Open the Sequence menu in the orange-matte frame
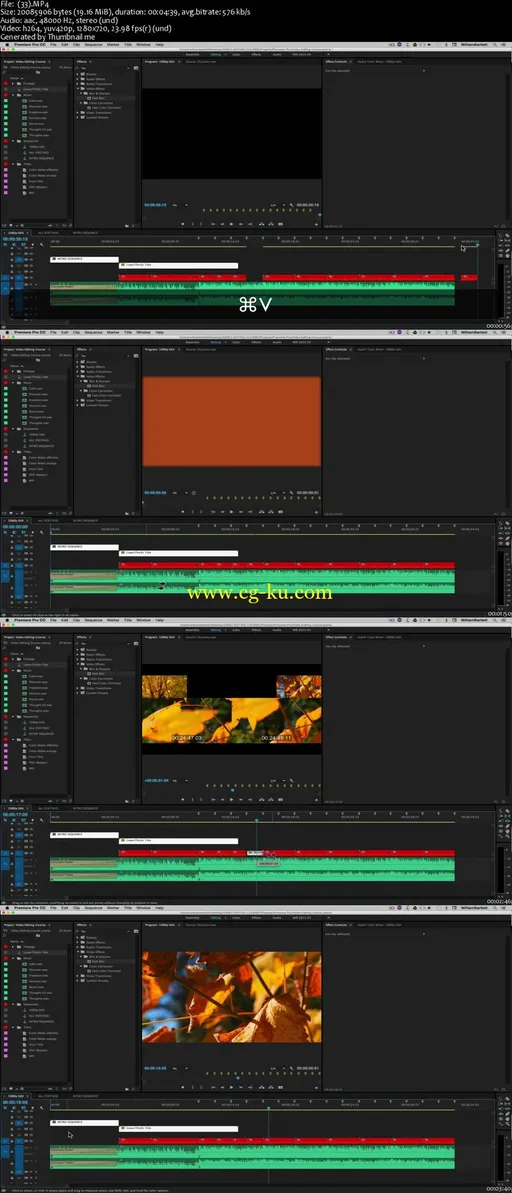The height and width of the screenshot is (1193, 512). (x=94, y=332)
